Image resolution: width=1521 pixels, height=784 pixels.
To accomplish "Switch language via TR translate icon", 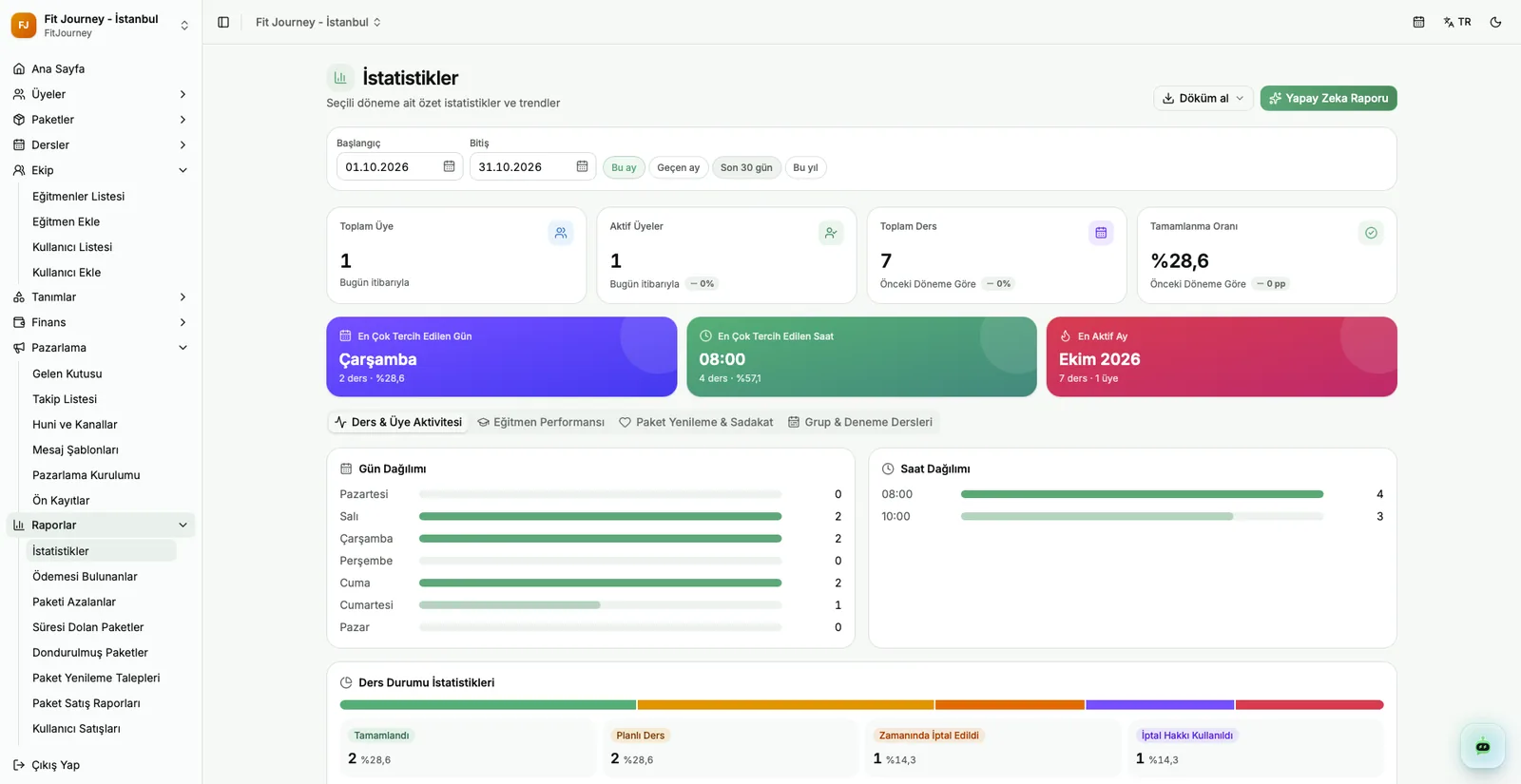I will point(1456,22).
